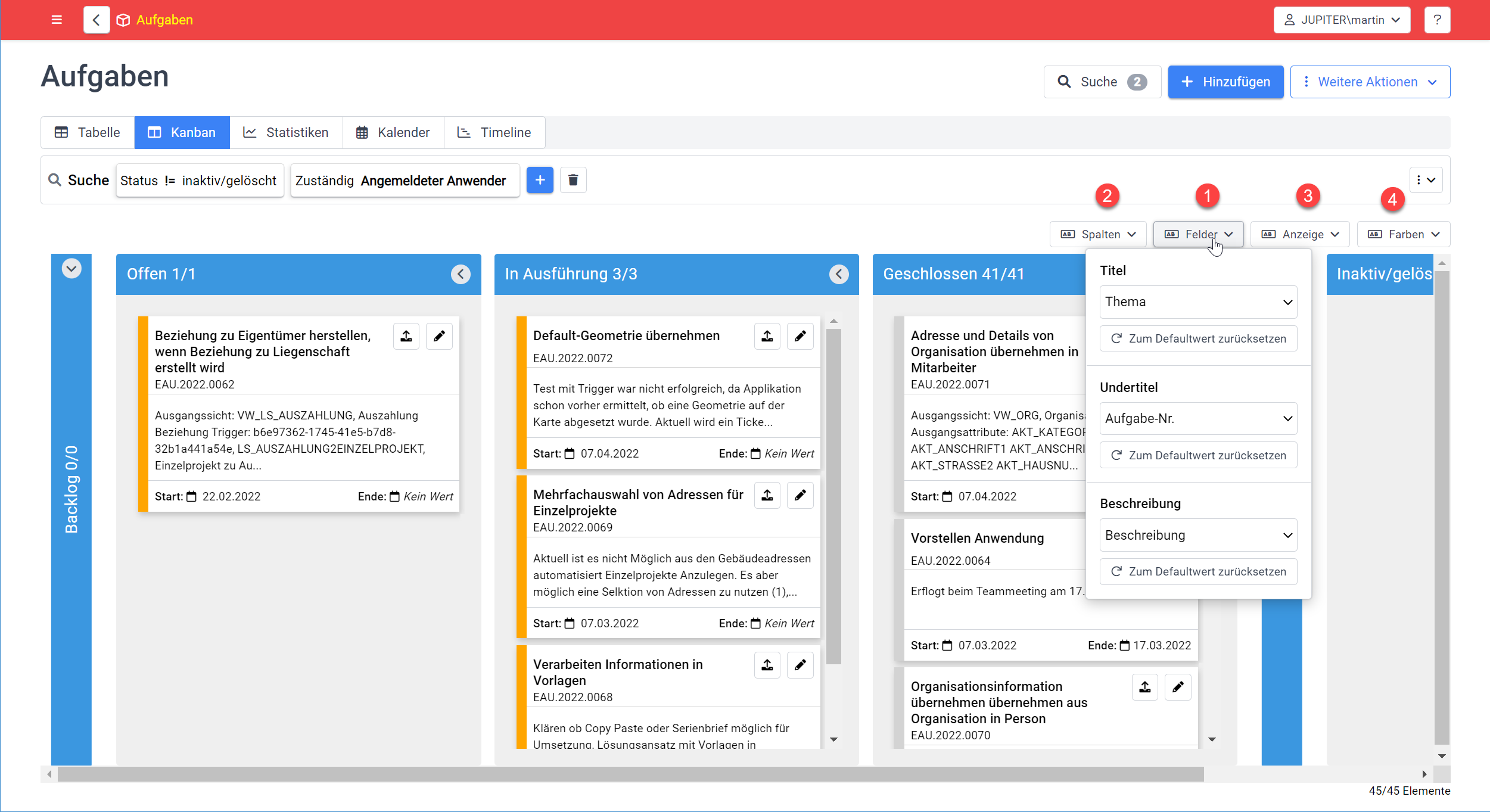Click the 45/45 Elemente count

coord(1410,791)
